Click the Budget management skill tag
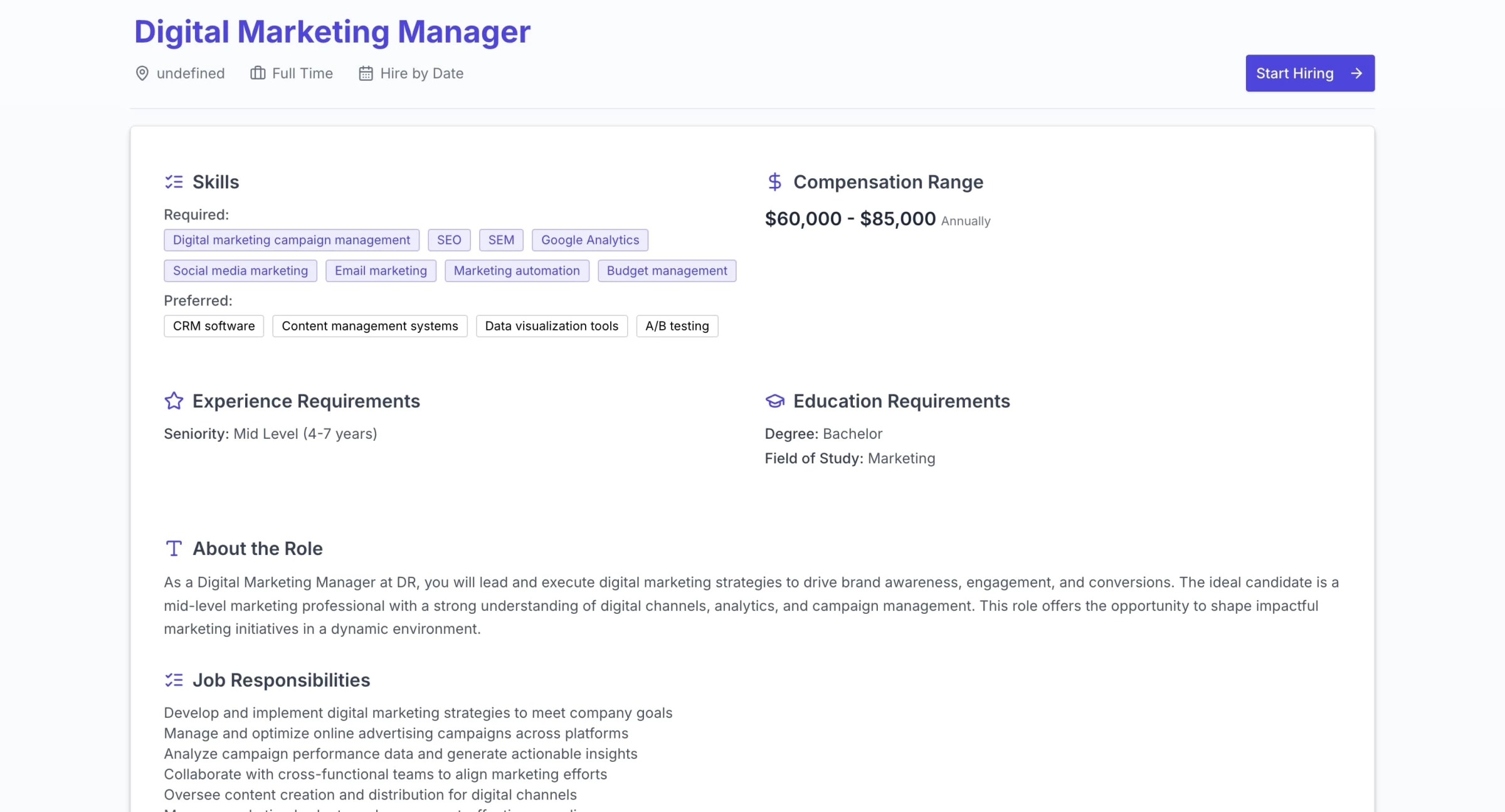The height and width of the screenshot is (812, 1505). click(667, 271)
